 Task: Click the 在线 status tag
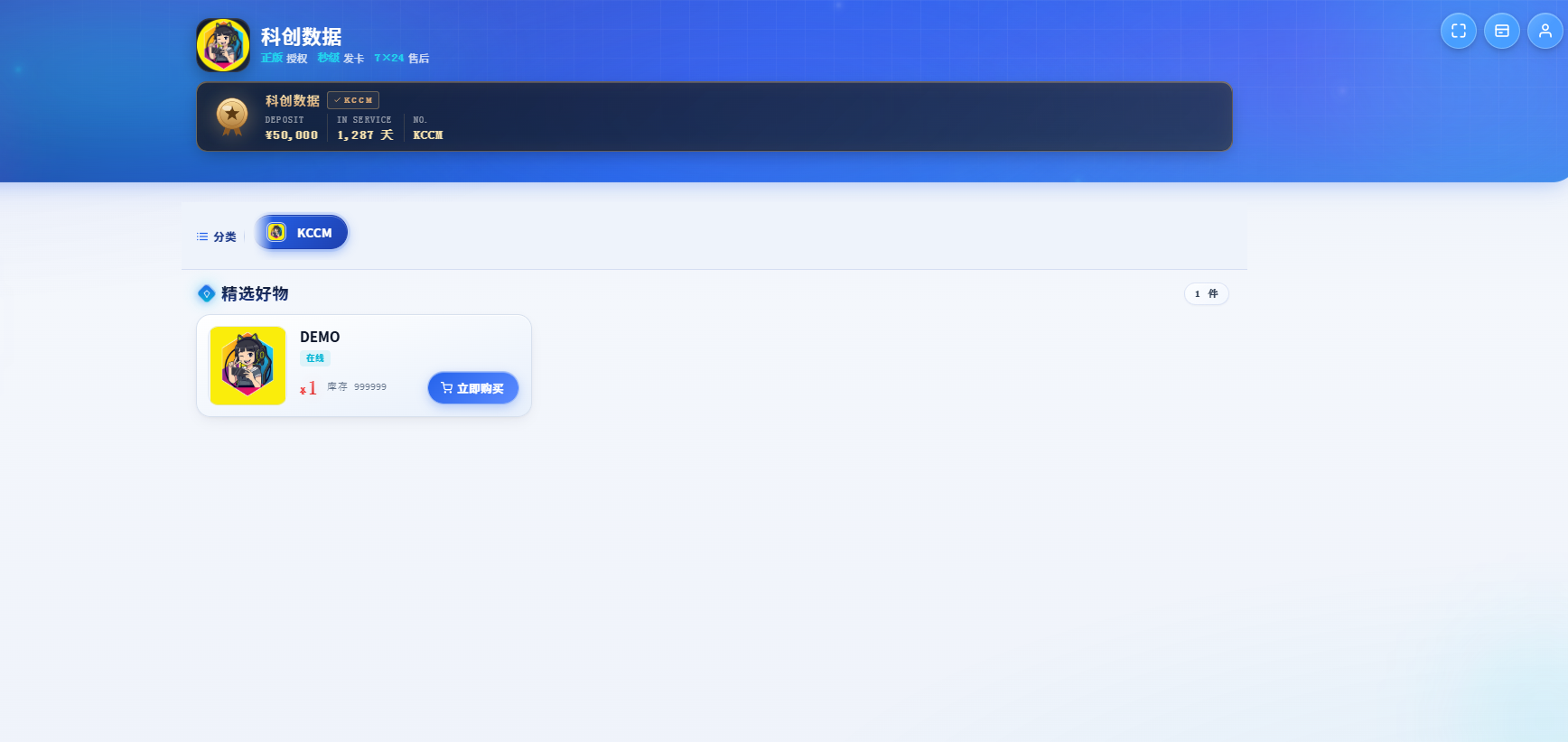coord(315,358)
